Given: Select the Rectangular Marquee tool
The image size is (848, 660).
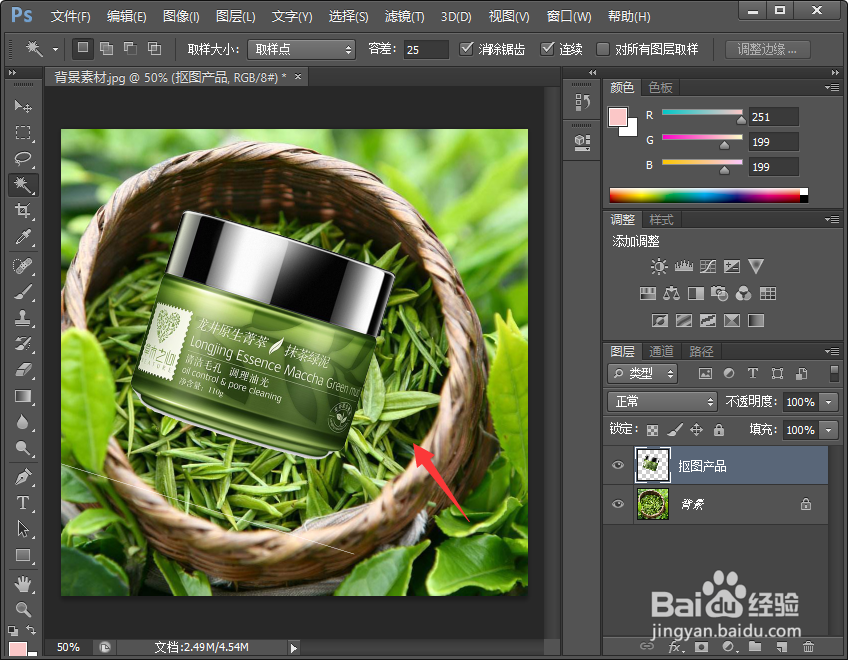Looking at the screenshot, I should 23,133.
